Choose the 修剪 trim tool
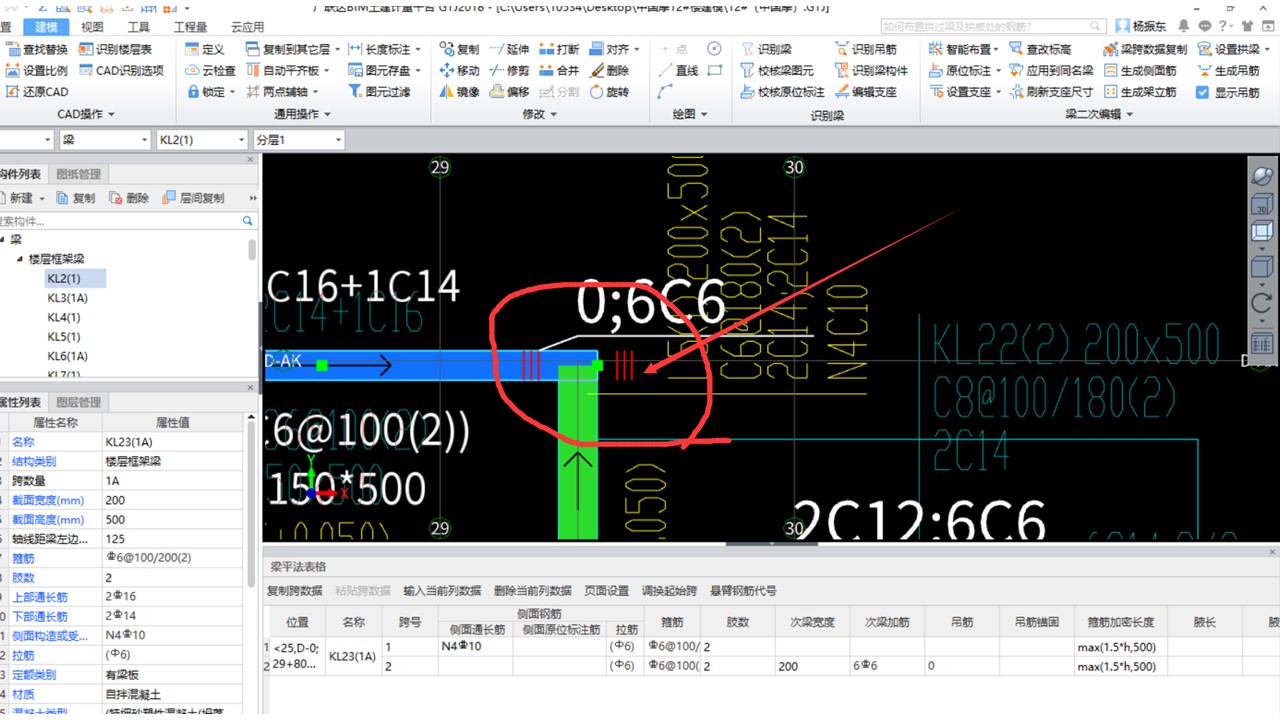The image size is (1280, 720). click(509, 70)
